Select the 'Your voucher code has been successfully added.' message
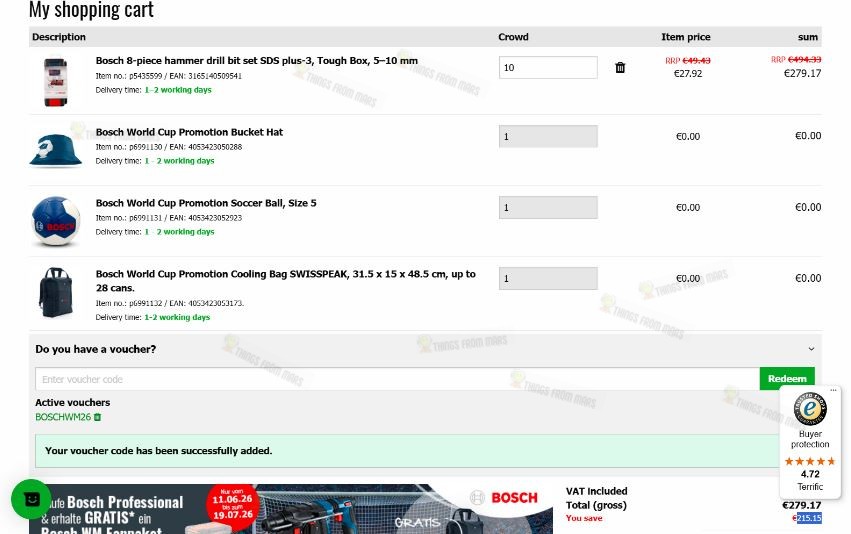Viewport: 851px width, 534px height. click(x=158, y=450)
